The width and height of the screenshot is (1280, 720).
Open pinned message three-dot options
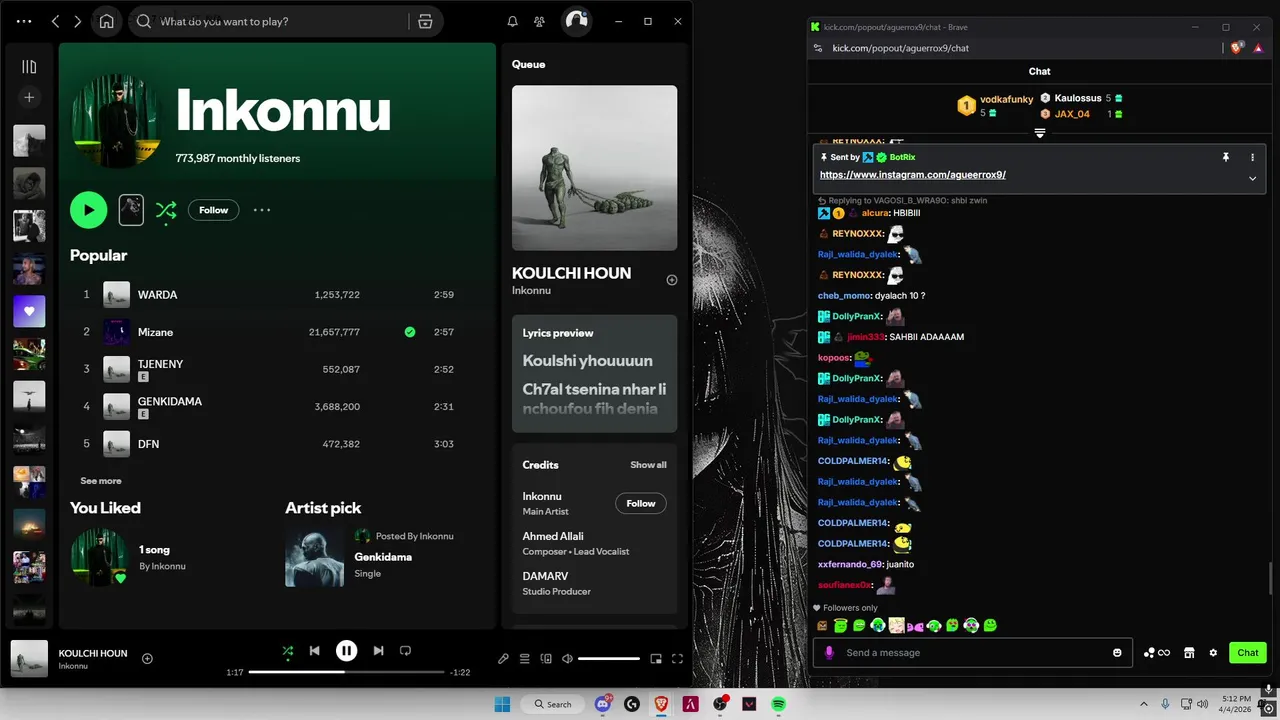(x=1252, y=157)
